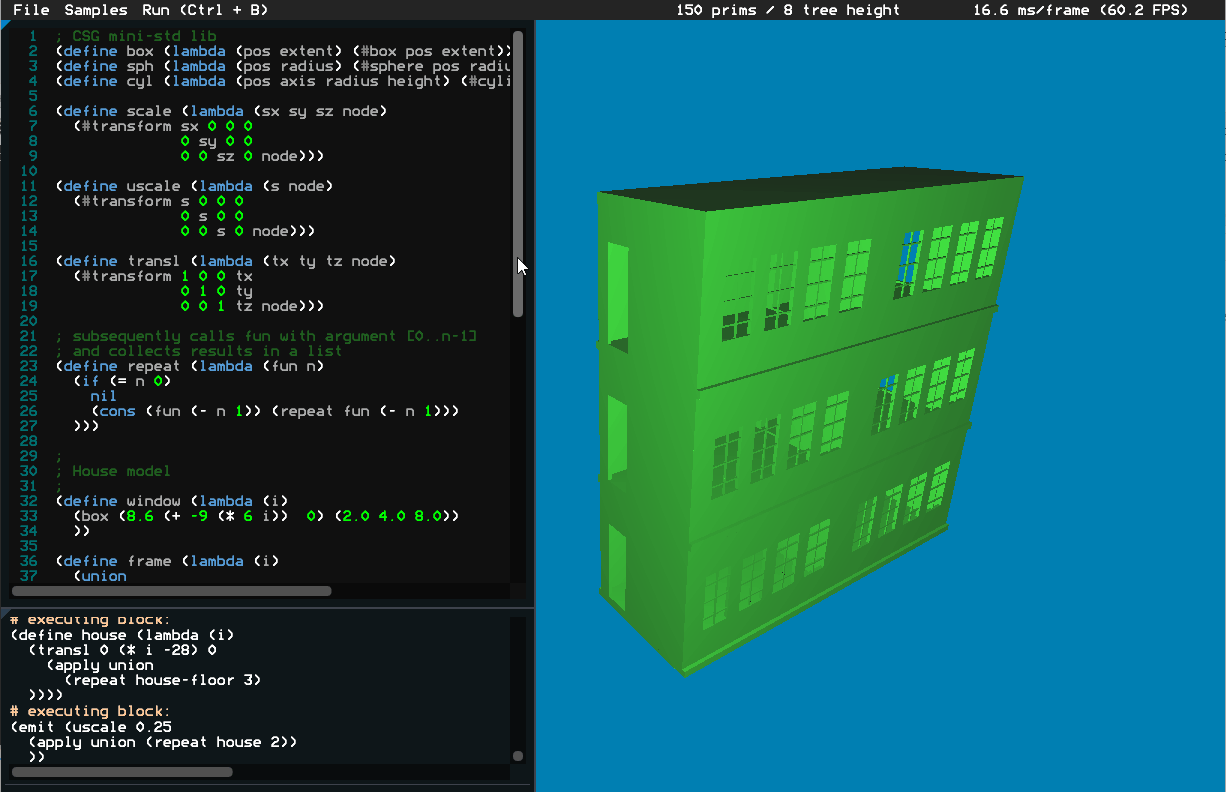Image resolution: width=1226 pixels, height=792 pixels.
Task: Open the Samples menu
Action: point(96,10)
